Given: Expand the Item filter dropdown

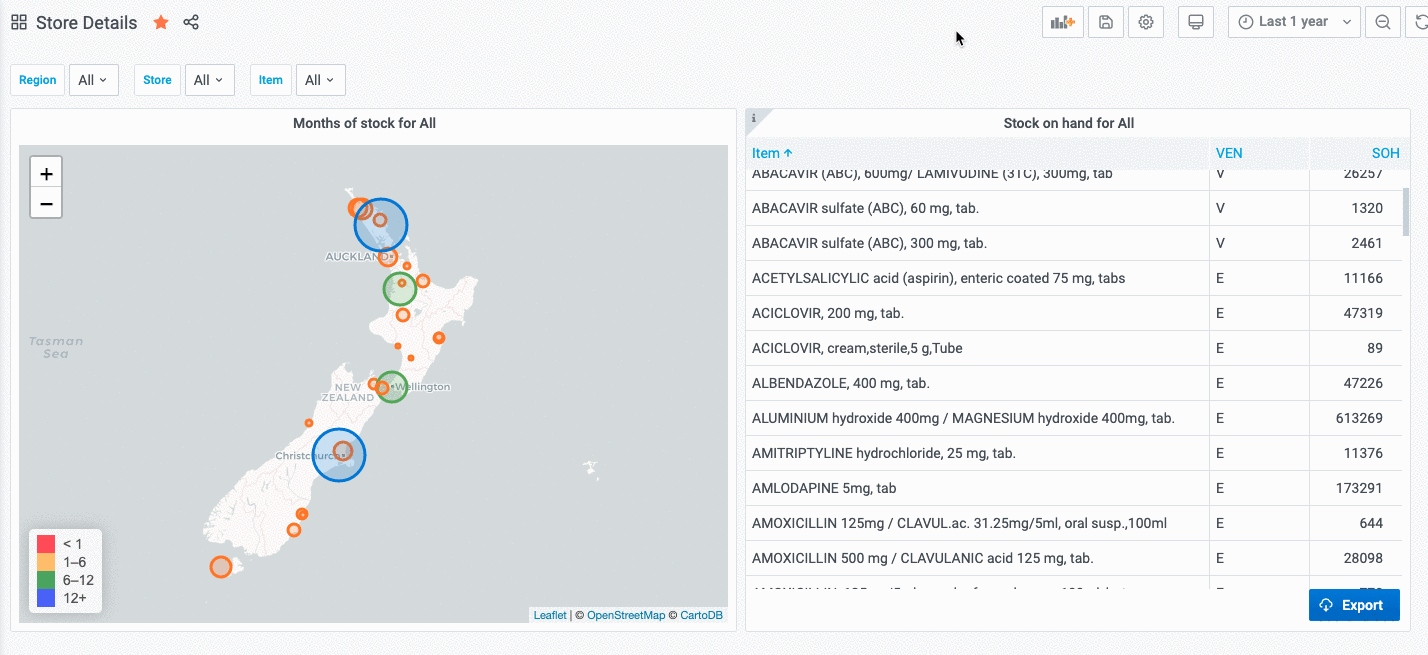Looking at the screenshot, I should (320, 80).
